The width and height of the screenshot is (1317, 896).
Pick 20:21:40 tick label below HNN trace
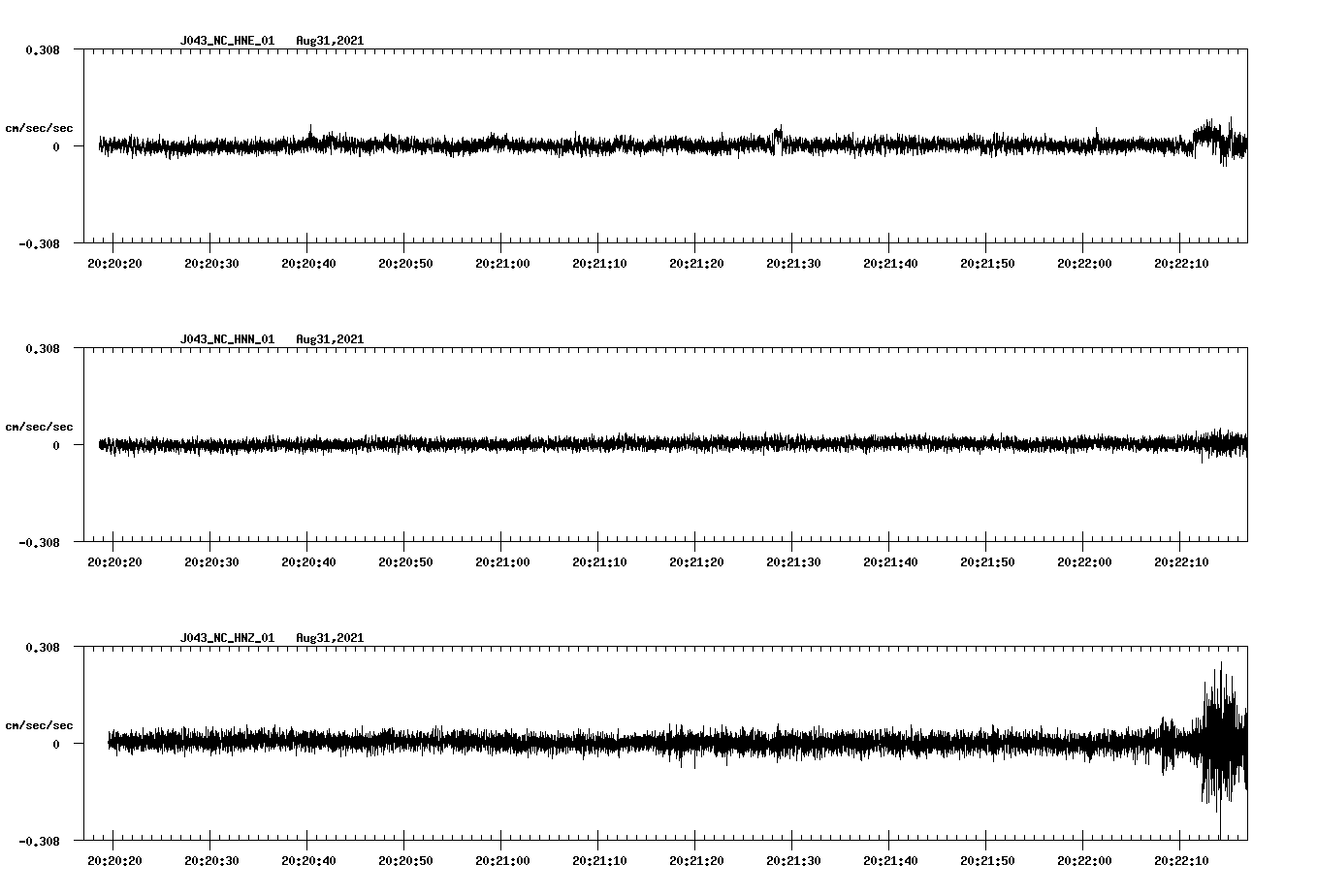890,561
